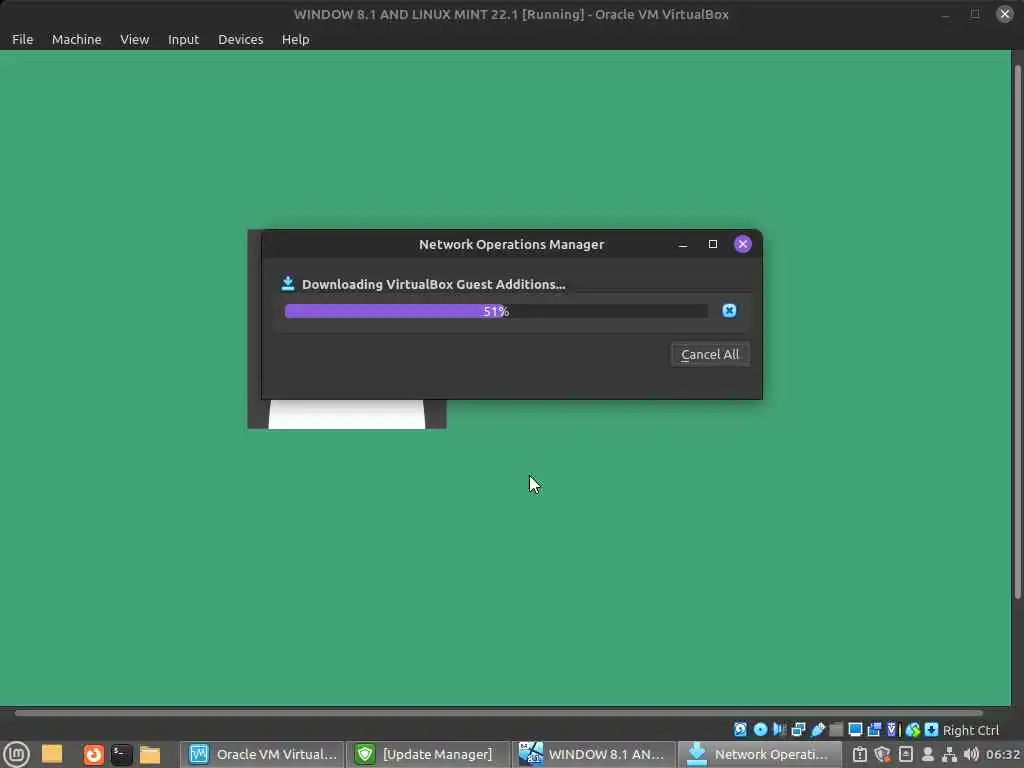Click the user account tray icon
The height and width of the screenshot is (768, 1024).
(x=927, y=754)
